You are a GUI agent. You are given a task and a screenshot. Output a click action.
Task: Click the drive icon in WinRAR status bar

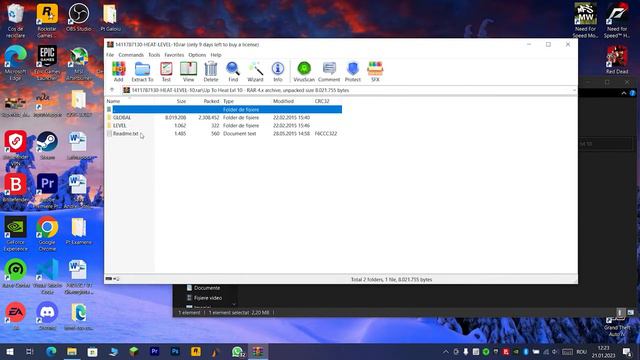click(x=109, y=279)
